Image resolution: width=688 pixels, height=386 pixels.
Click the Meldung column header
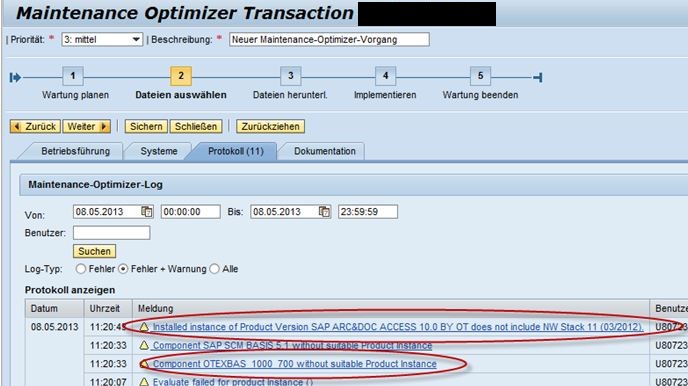click(x=391, y=308)
